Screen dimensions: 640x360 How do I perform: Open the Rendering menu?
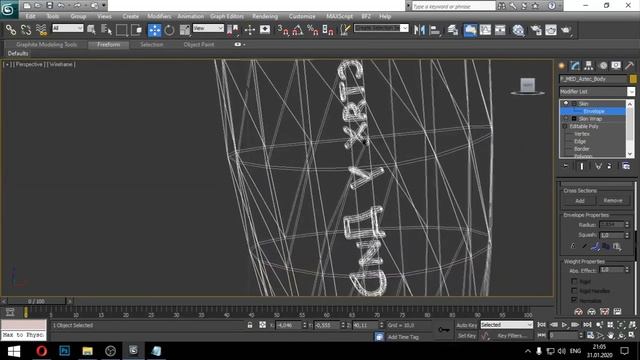pos(265,16)
